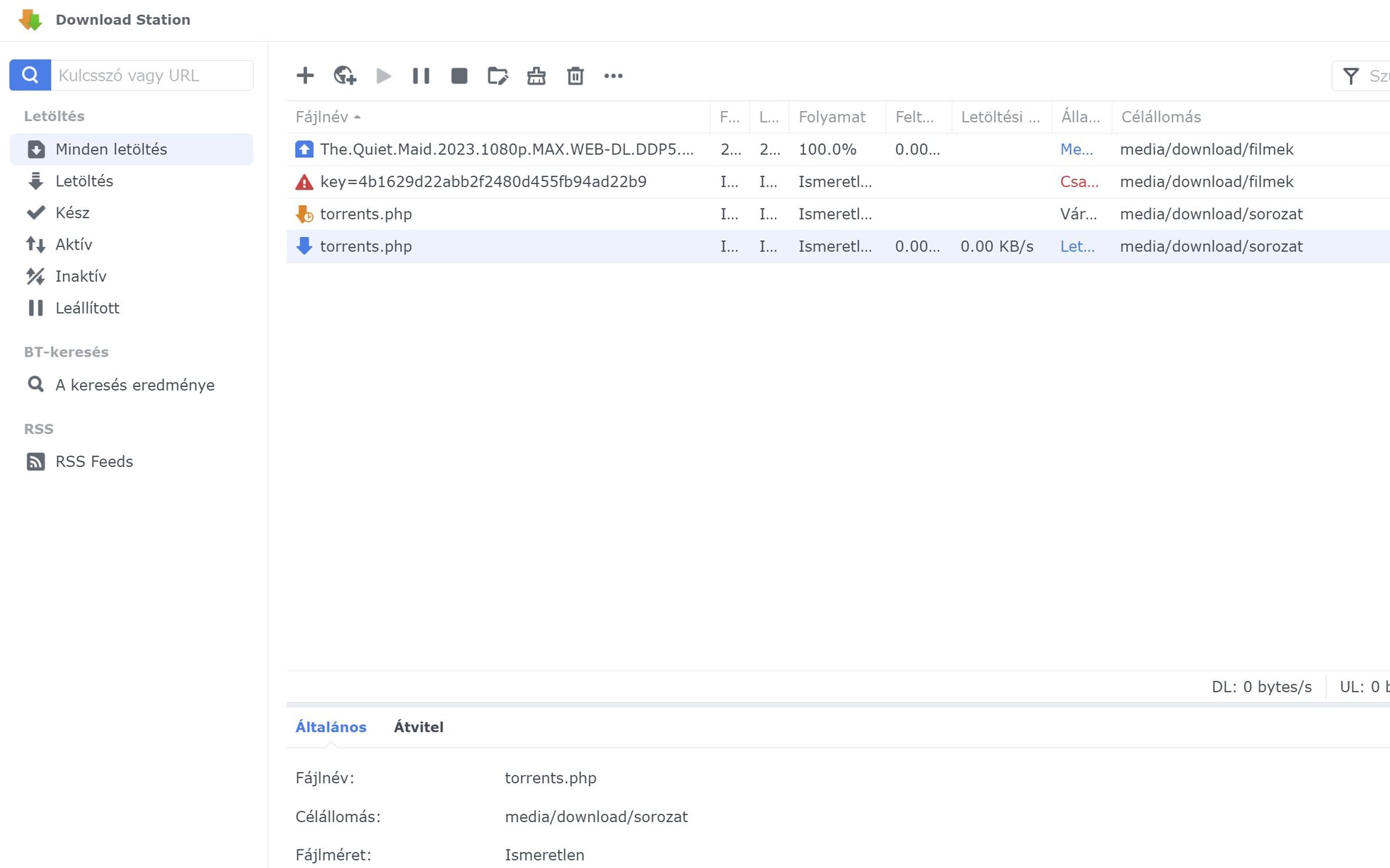The image size is (1390, 868).
Task: Click the DL: 0 bytes/s status indicator
Action: click(x=1261, y=687)
